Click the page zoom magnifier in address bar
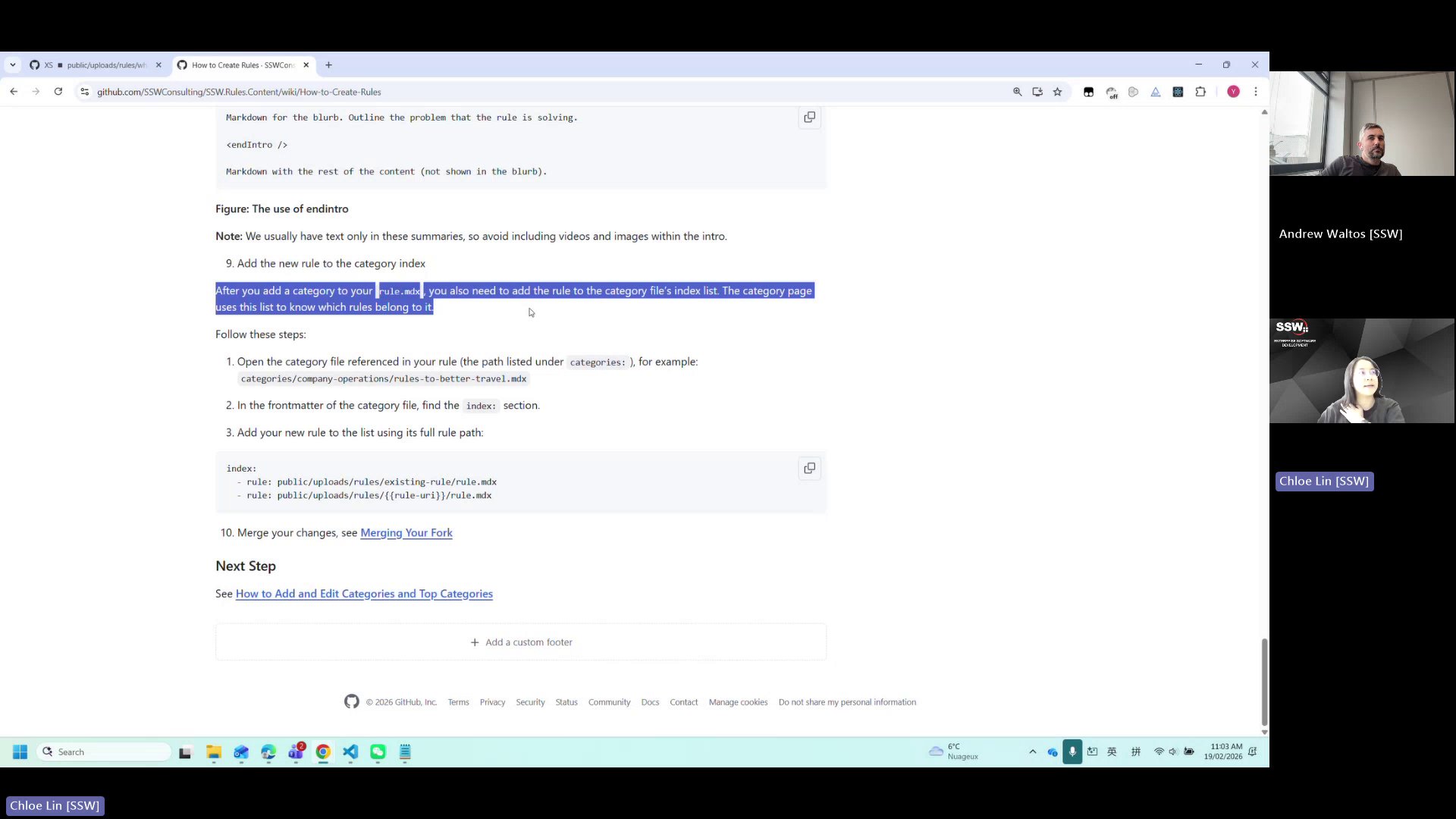The width and height of the screenshot is (1456, 819). (x=1018, y=92)
